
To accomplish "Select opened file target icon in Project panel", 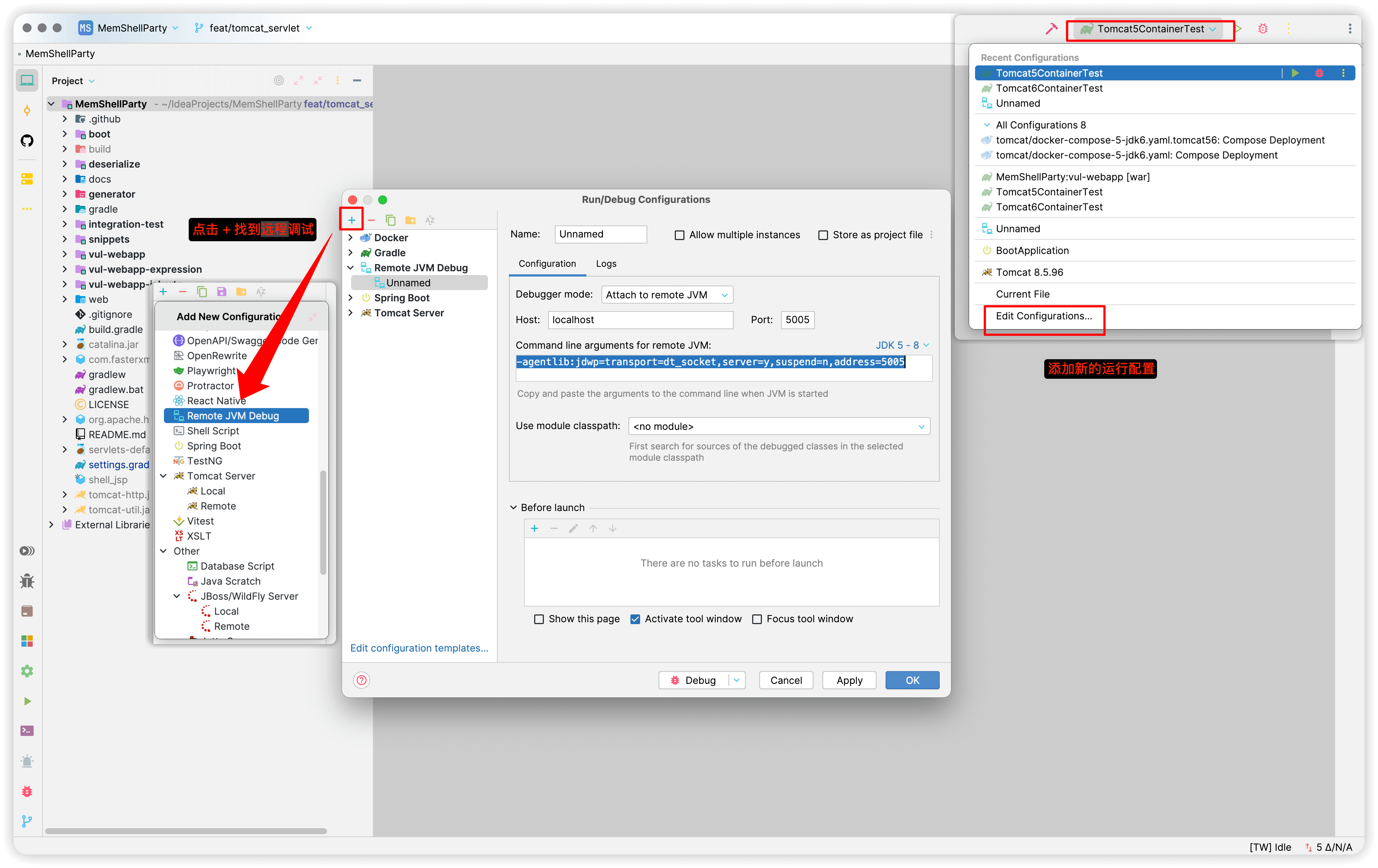I will click(279, 81).
